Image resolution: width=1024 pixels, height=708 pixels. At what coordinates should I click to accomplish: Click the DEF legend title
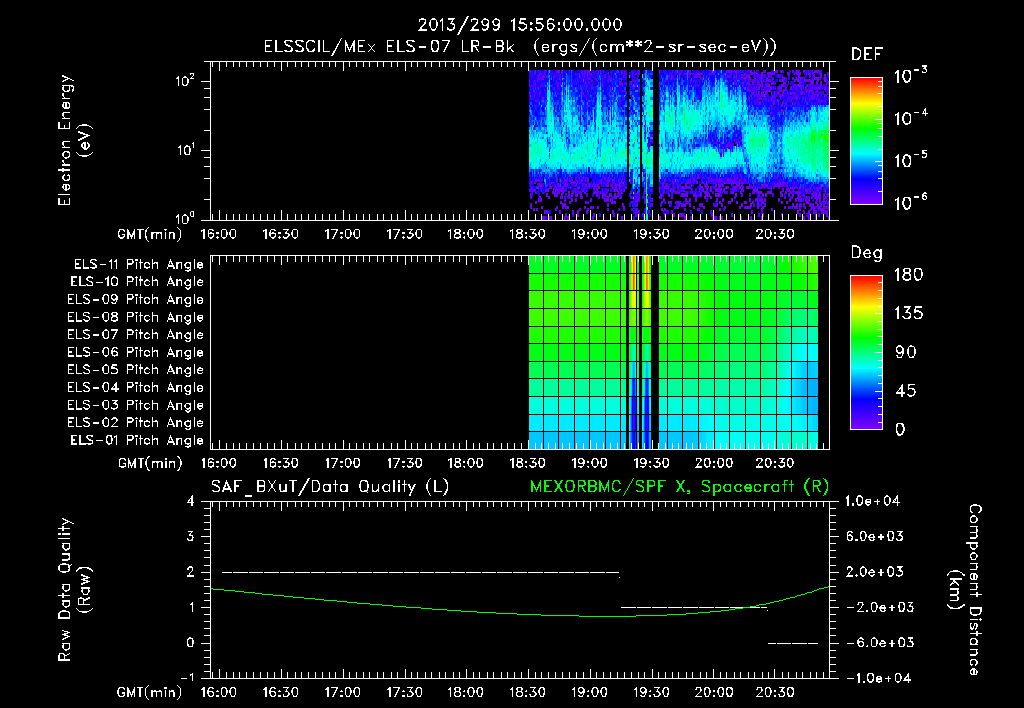[x=867, y=54]
